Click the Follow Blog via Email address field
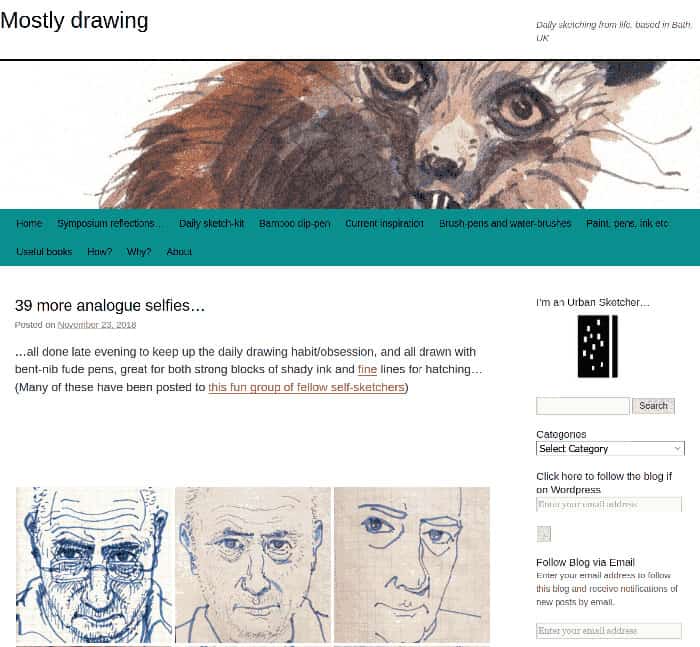The image size is (700, 647). (x=609, y=630)
